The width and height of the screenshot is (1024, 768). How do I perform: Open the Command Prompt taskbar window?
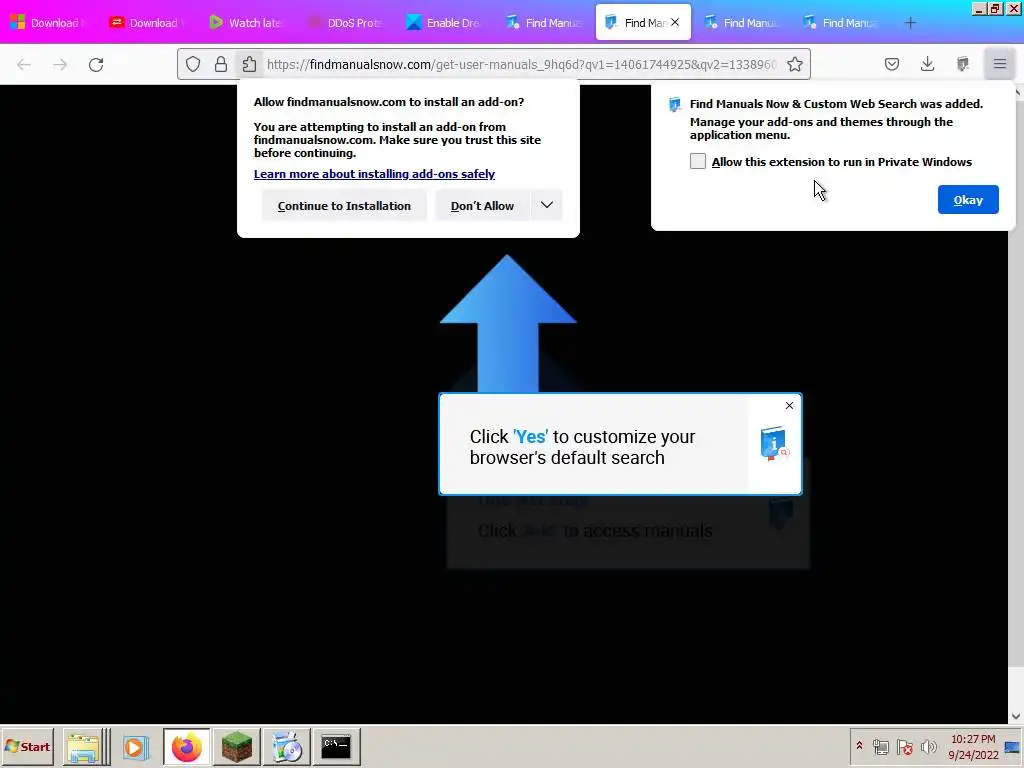336,747
